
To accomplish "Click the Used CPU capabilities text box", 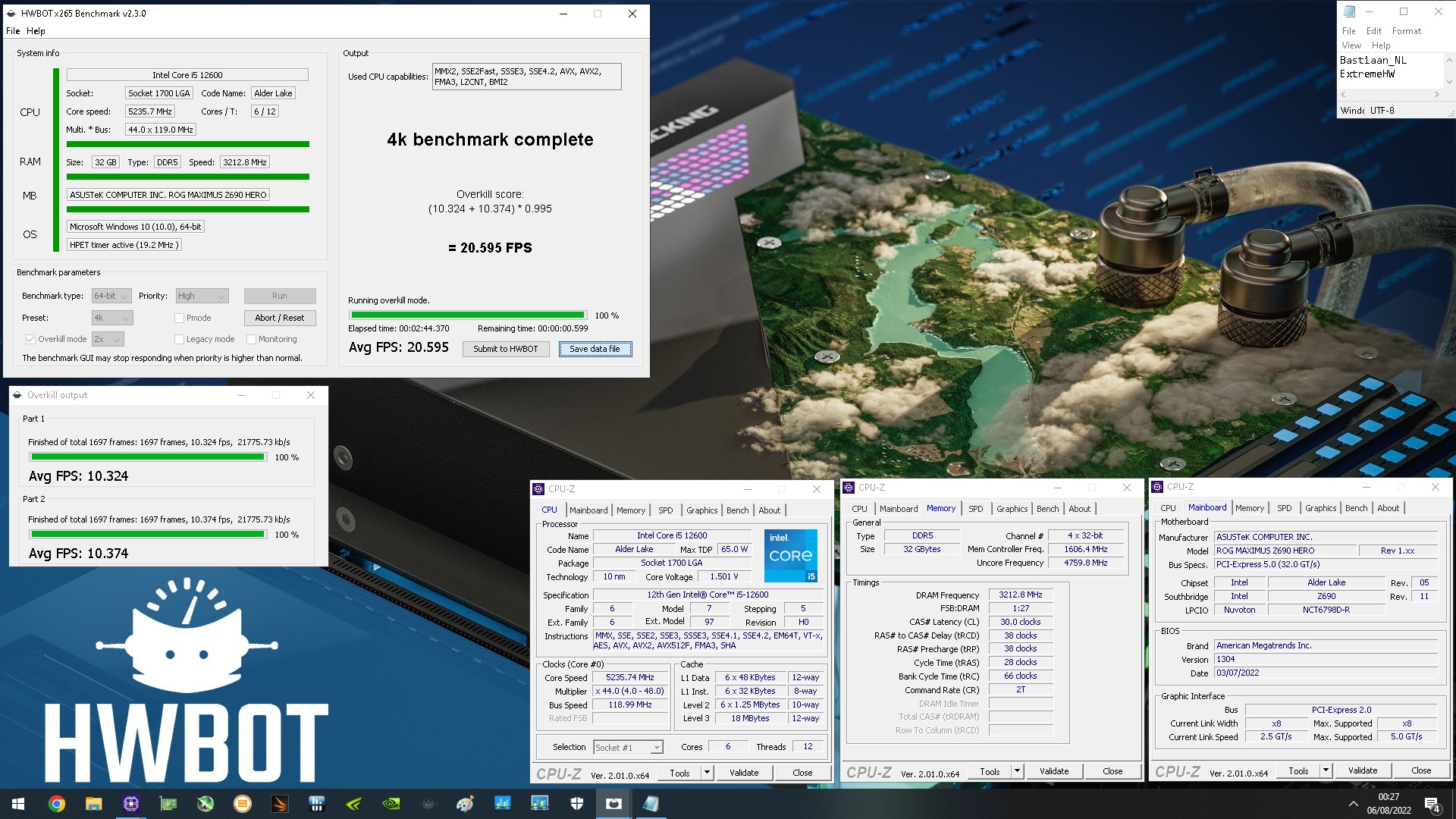I will [x=526, y=77].
